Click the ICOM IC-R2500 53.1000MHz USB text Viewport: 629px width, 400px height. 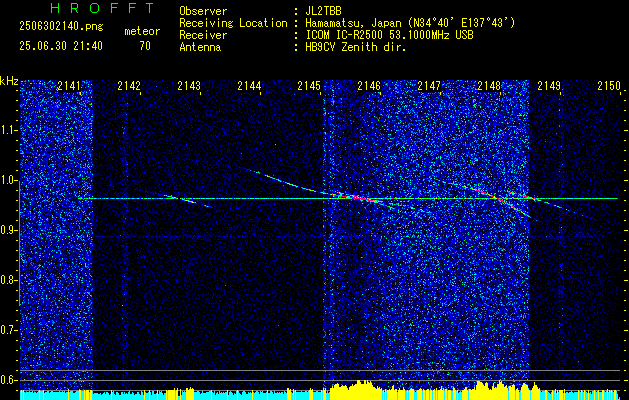click(389, 35)
